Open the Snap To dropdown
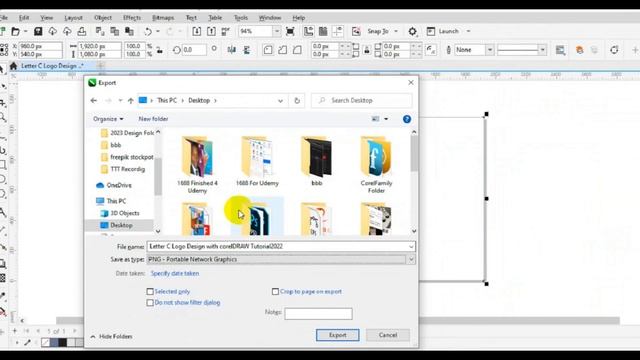640x360 pixels. click(396, 31)
